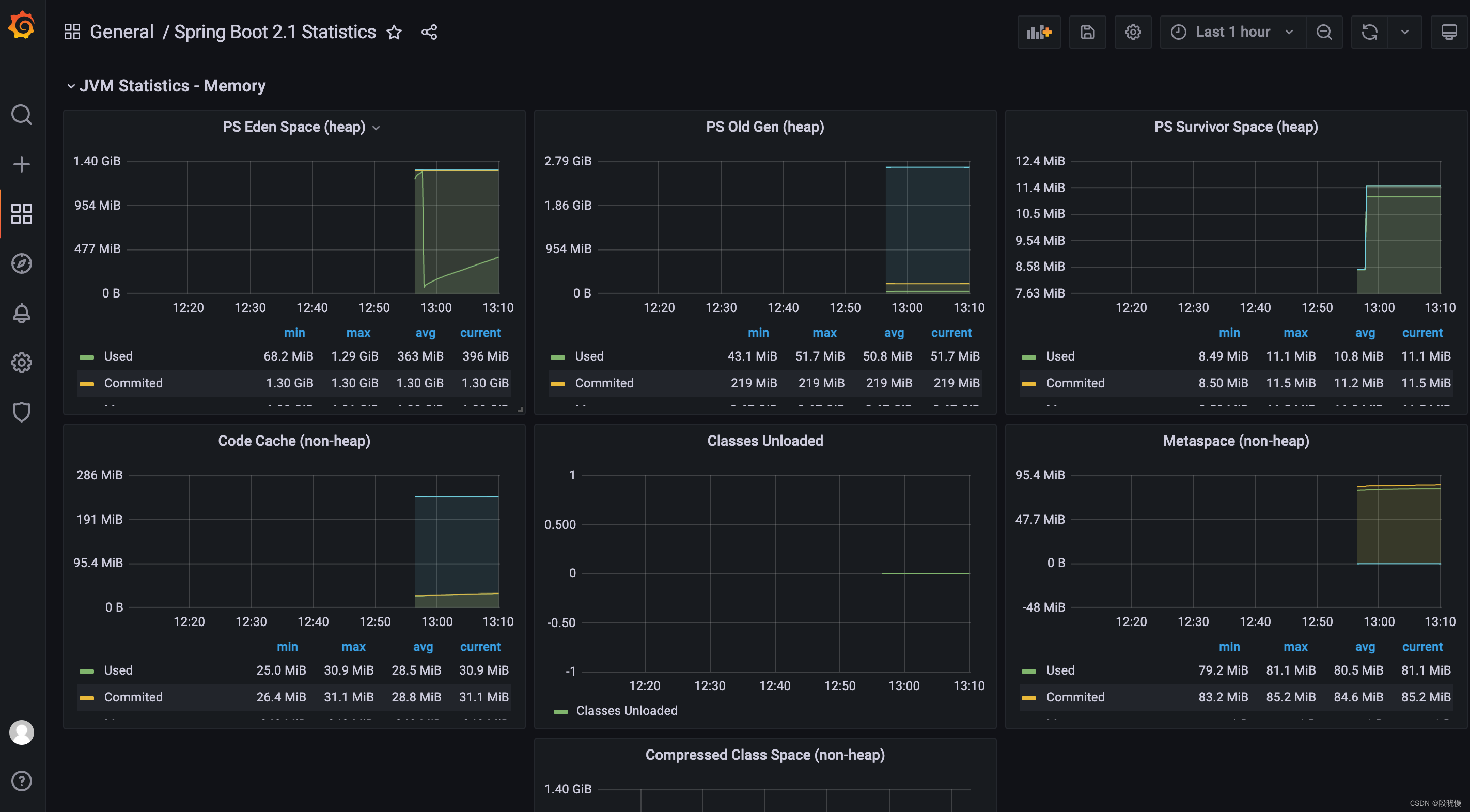
Task: Open PS Survivor Space (heap) panel title menu
Action: pos(1236,127)
